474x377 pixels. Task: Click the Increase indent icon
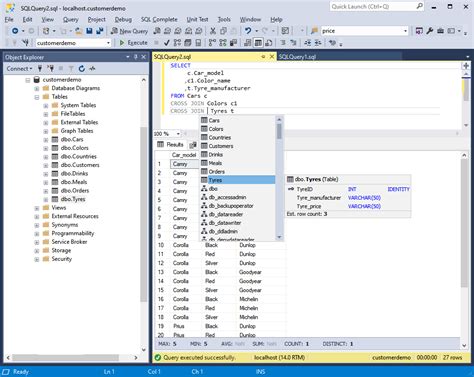[318, 43]
